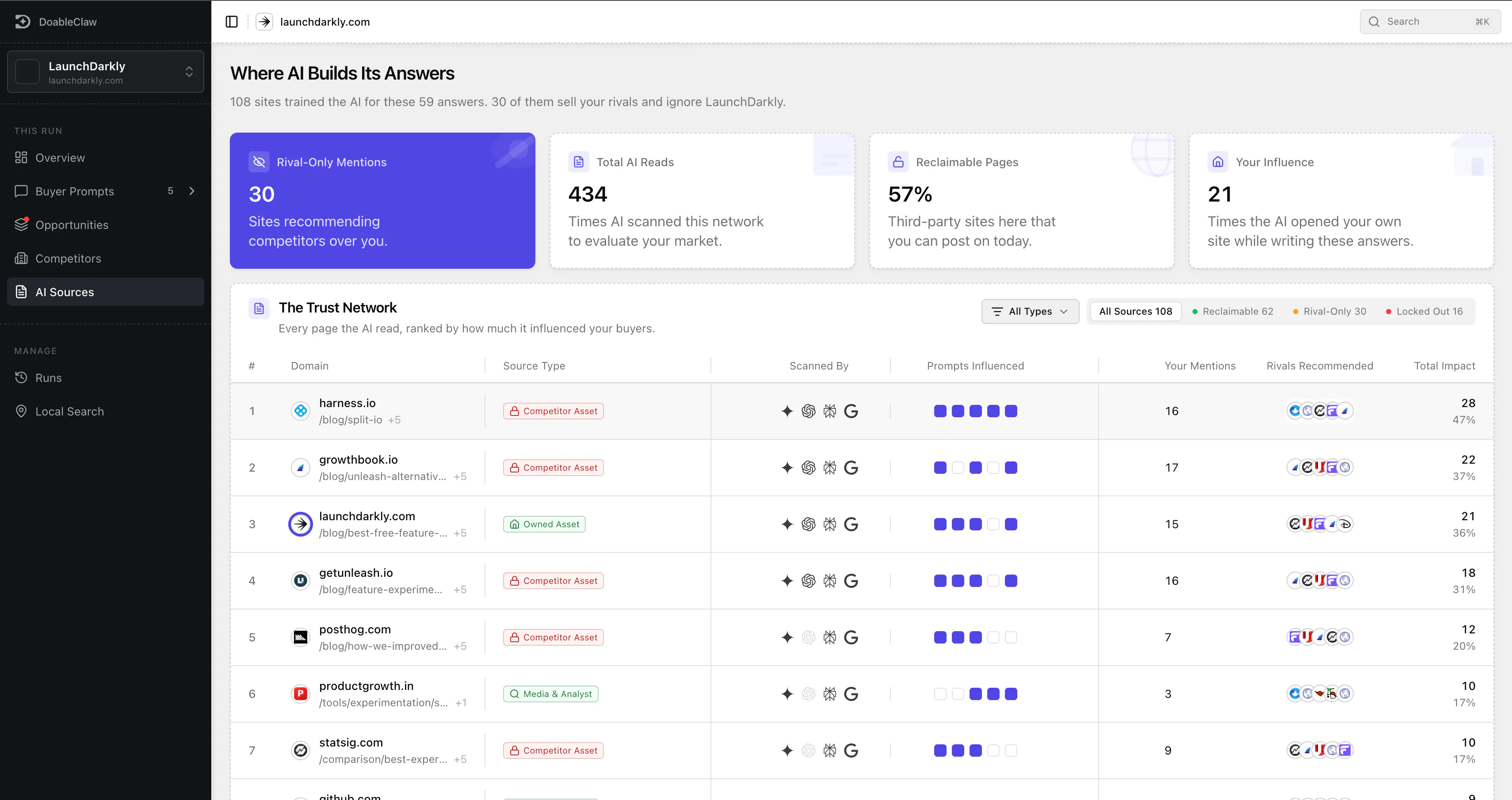Image resolution: width=1512 pixels, height=800 pixels.
Task: Click the Reclaimable Pages lock icon
Action: pos(898,162)
